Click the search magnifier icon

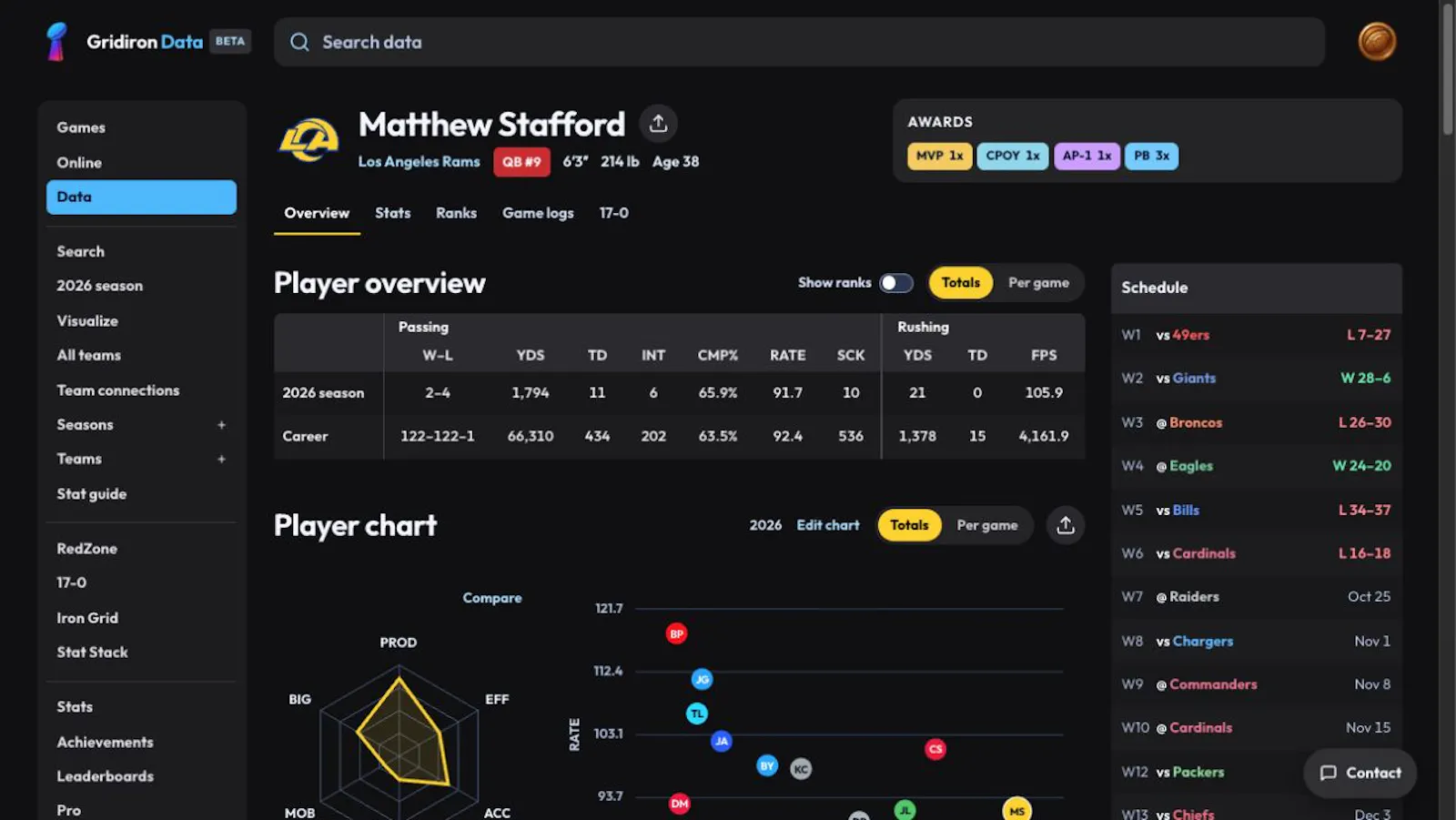pos(299,42)
